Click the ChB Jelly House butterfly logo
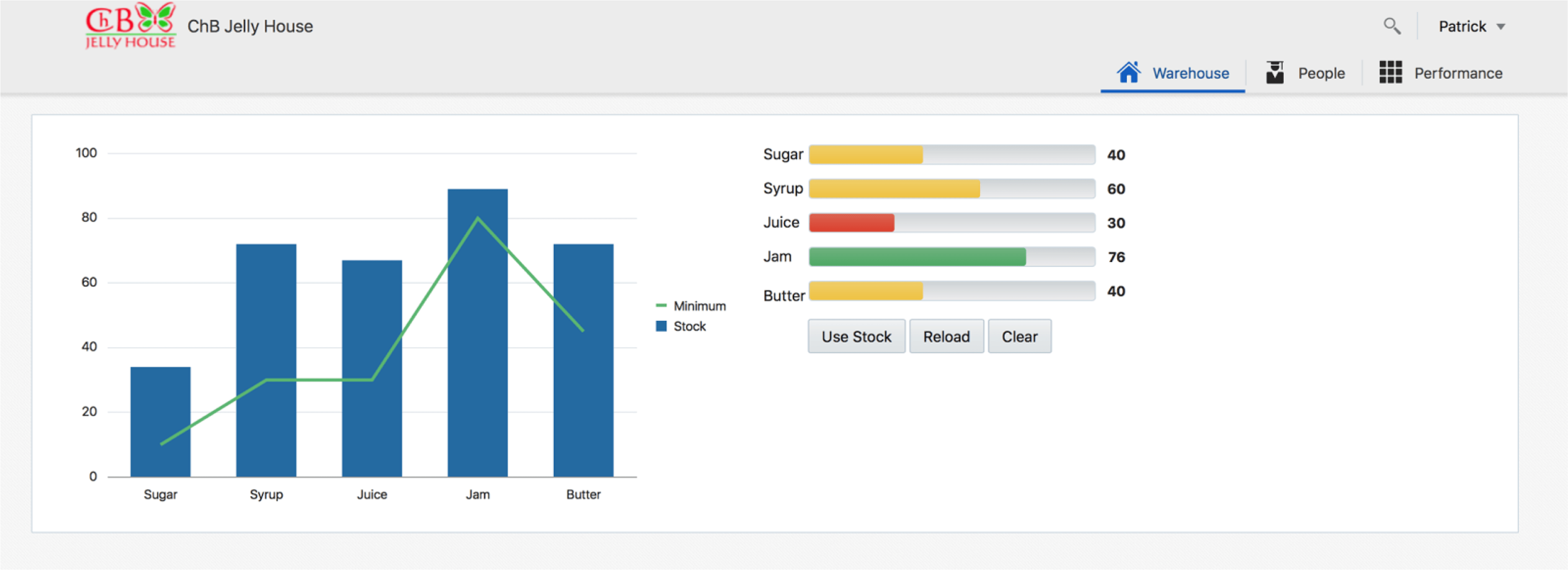The image size is (1568, 570). [130, 26]
